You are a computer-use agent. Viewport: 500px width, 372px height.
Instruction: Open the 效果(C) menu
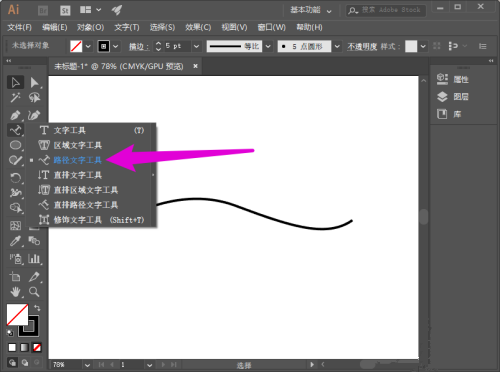[198, 27]
